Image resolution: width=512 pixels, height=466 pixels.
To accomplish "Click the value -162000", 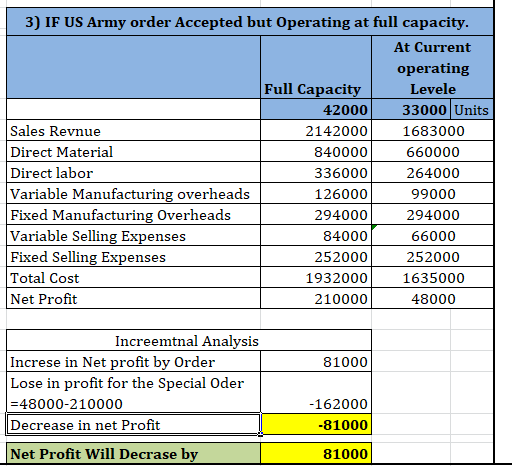I will [316, 393].
